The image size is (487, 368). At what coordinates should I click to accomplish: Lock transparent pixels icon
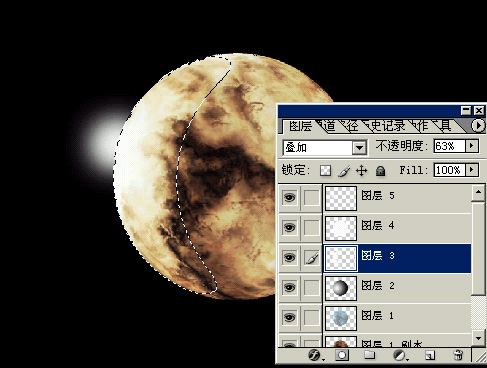click(x=325, y=171)
